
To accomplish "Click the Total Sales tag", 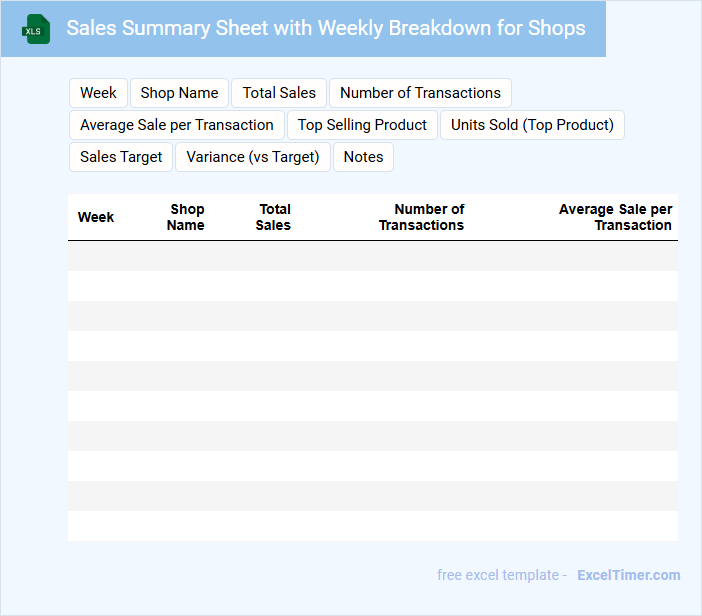I will point(279,93).
